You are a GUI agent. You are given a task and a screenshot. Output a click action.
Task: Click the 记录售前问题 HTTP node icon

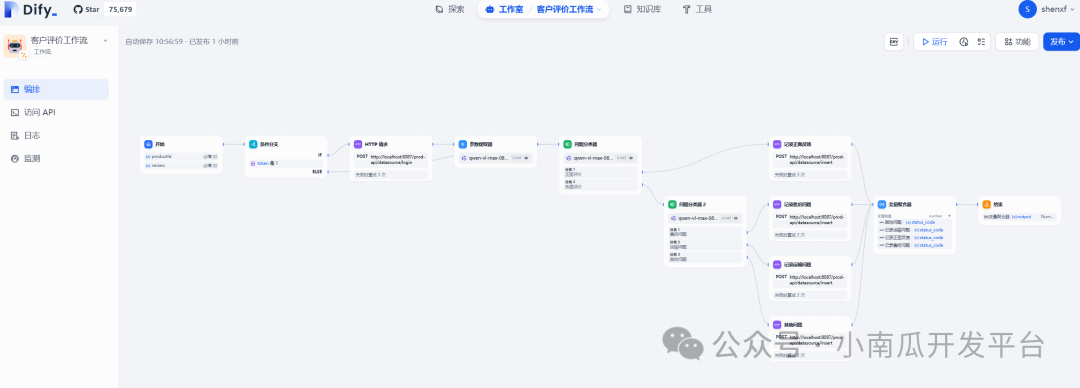777,205
